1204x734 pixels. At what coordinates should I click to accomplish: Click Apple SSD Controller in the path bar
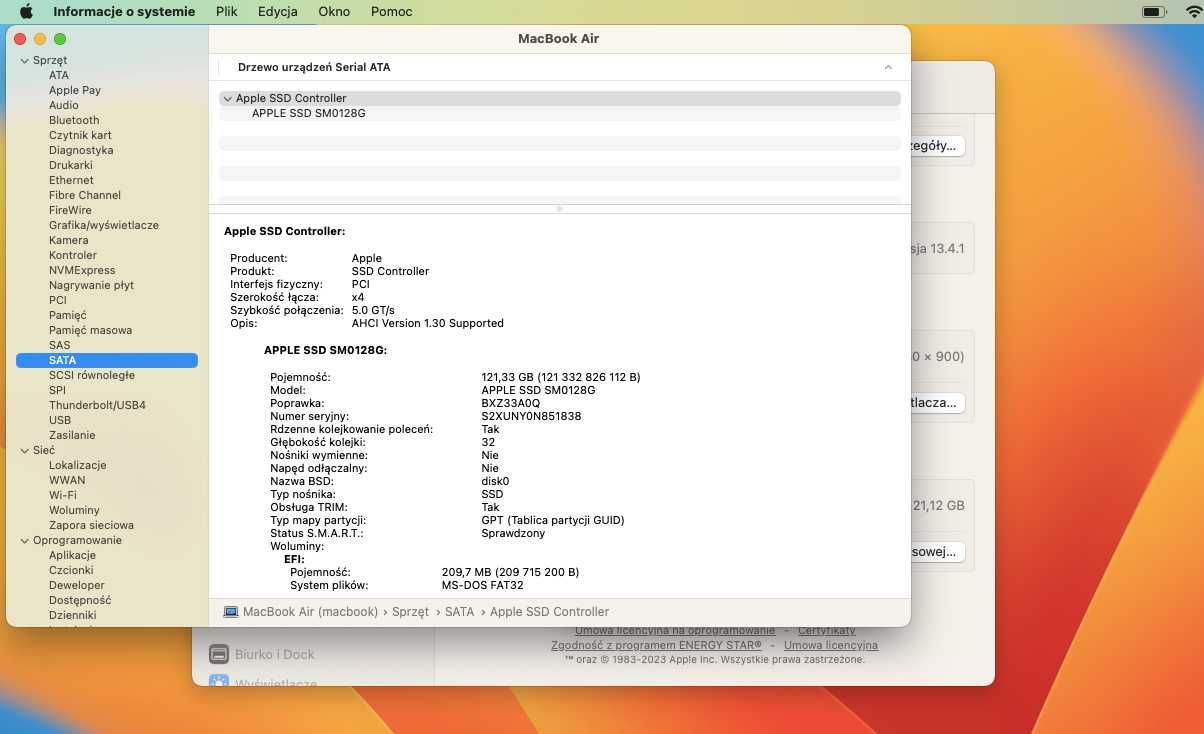point(549,612)
